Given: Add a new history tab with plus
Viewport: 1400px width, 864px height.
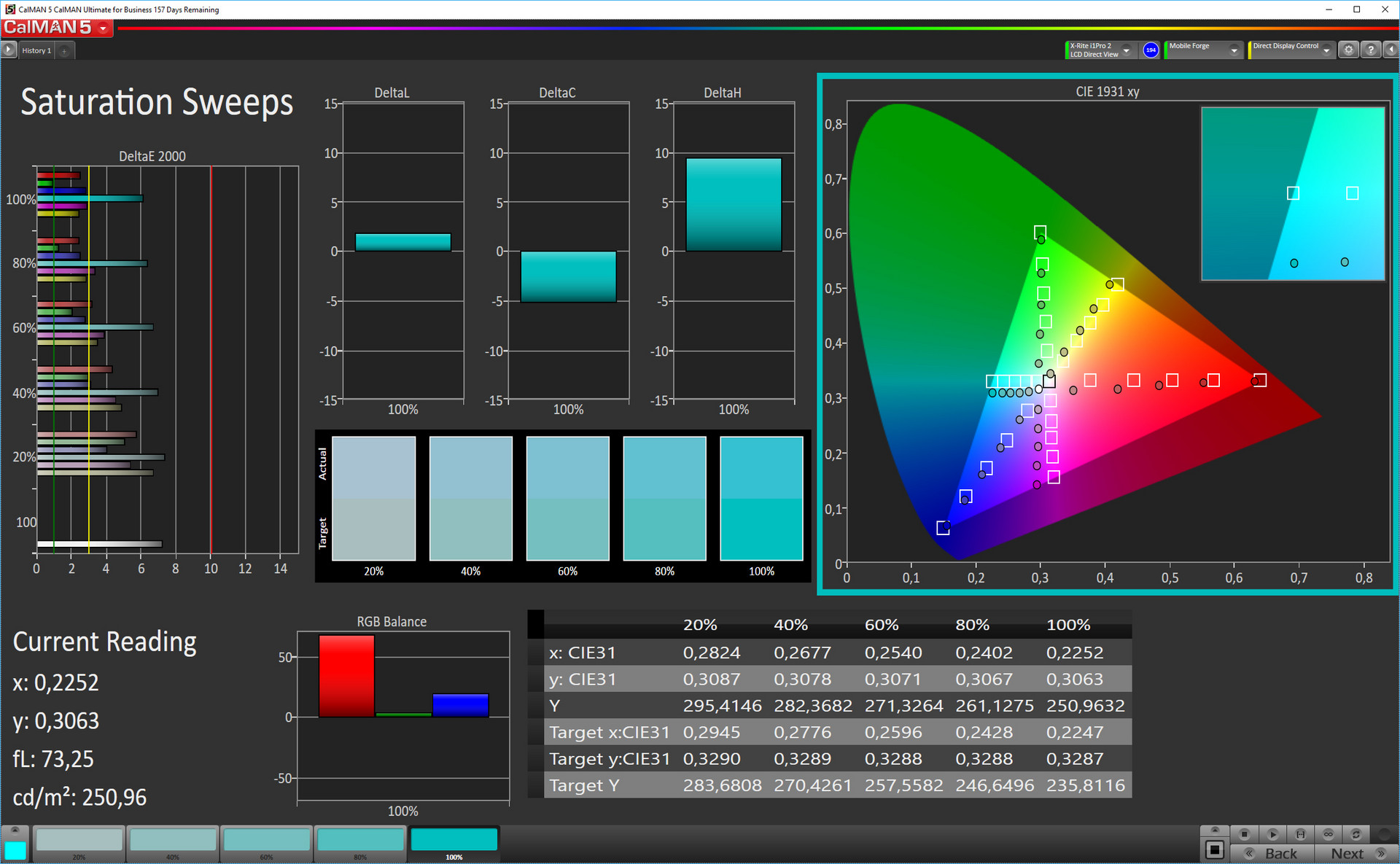Looking at the screenshot, I should click(x=64, y=50).
